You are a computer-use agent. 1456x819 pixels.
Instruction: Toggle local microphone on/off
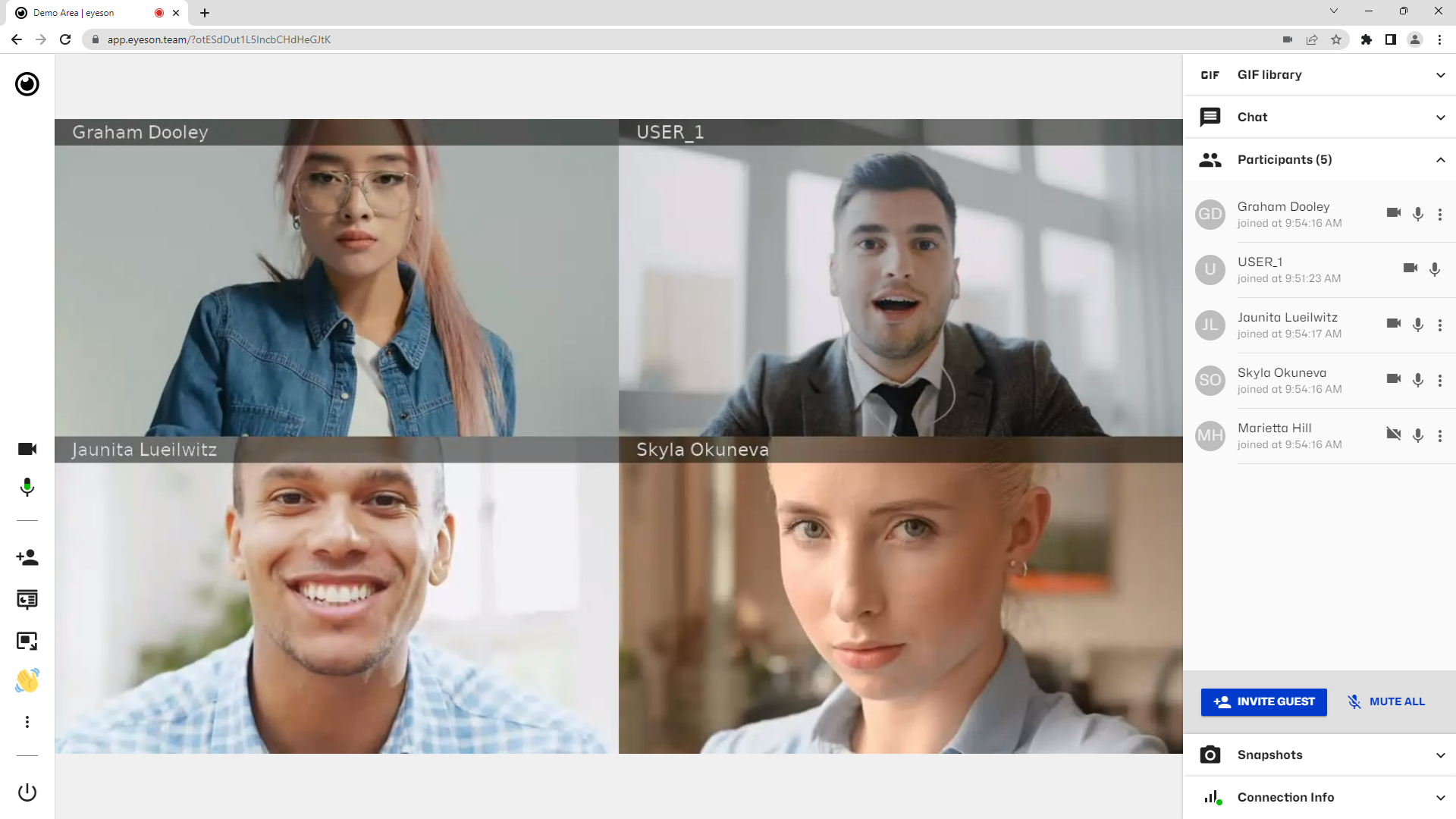point(27,488)
